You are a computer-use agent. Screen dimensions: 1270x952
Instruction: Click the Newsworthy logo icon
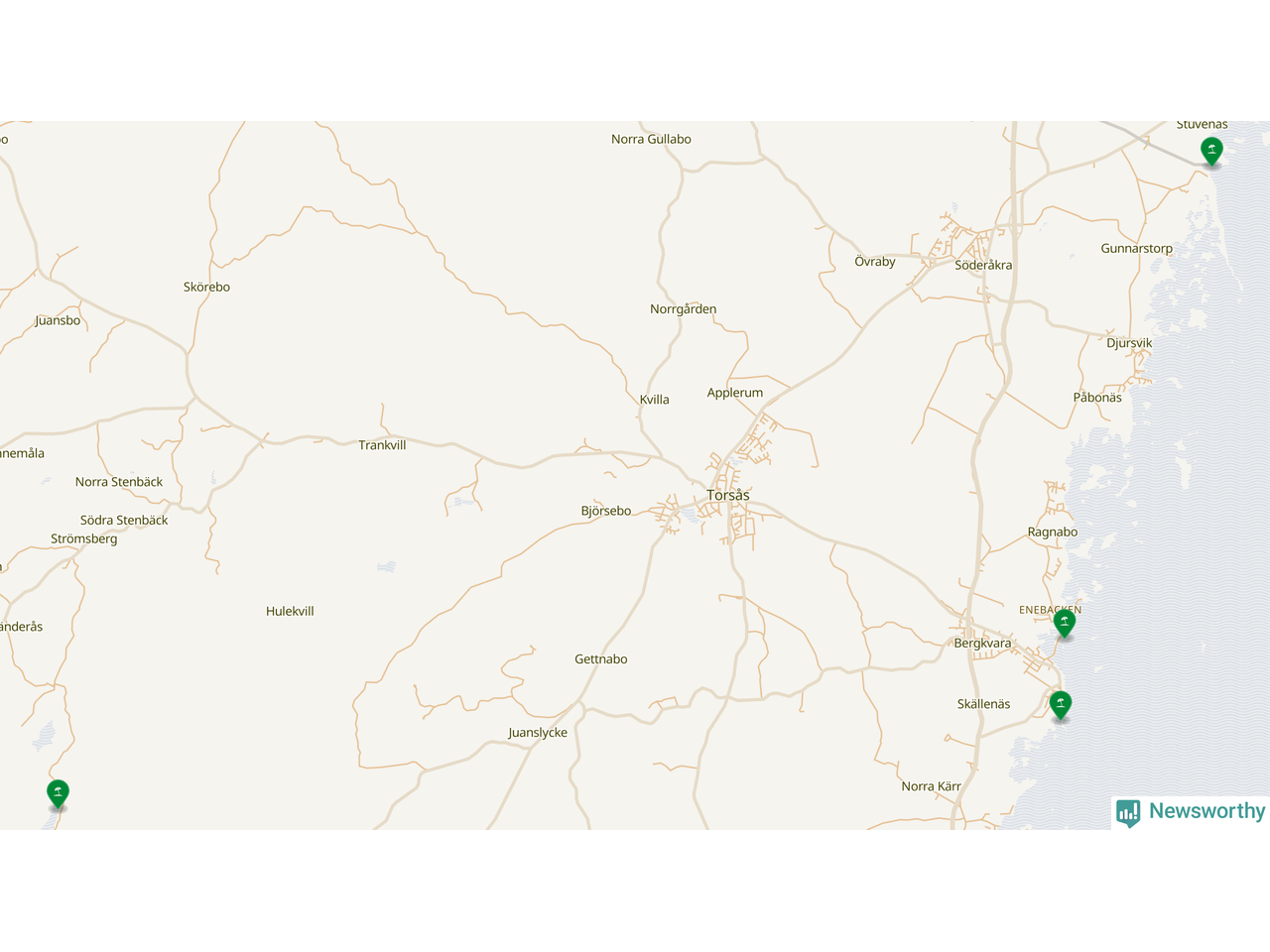click(x=1128, y=813)
